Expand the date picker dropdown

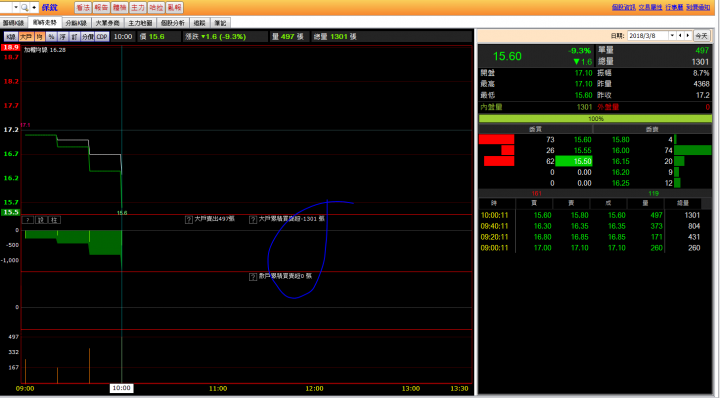click(x=672, y=35)
